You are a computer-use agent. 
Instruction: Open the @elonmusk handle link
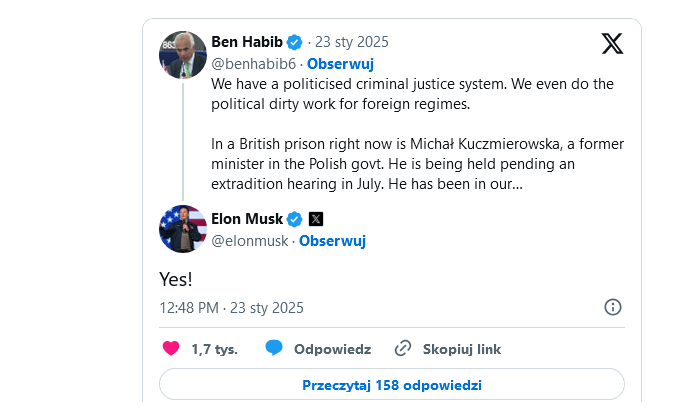[x=249, y=241]
